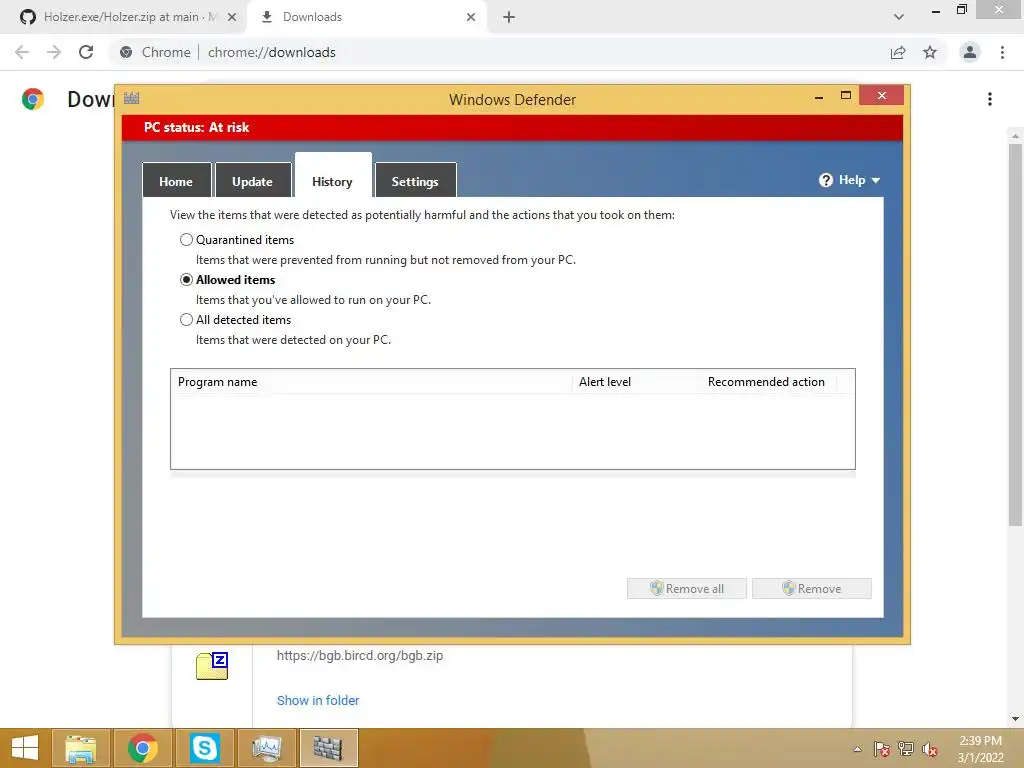The height and width of the screenshot is (768, 1024).
Task: Open Skype from the taskbar
Action: (204, 748)
